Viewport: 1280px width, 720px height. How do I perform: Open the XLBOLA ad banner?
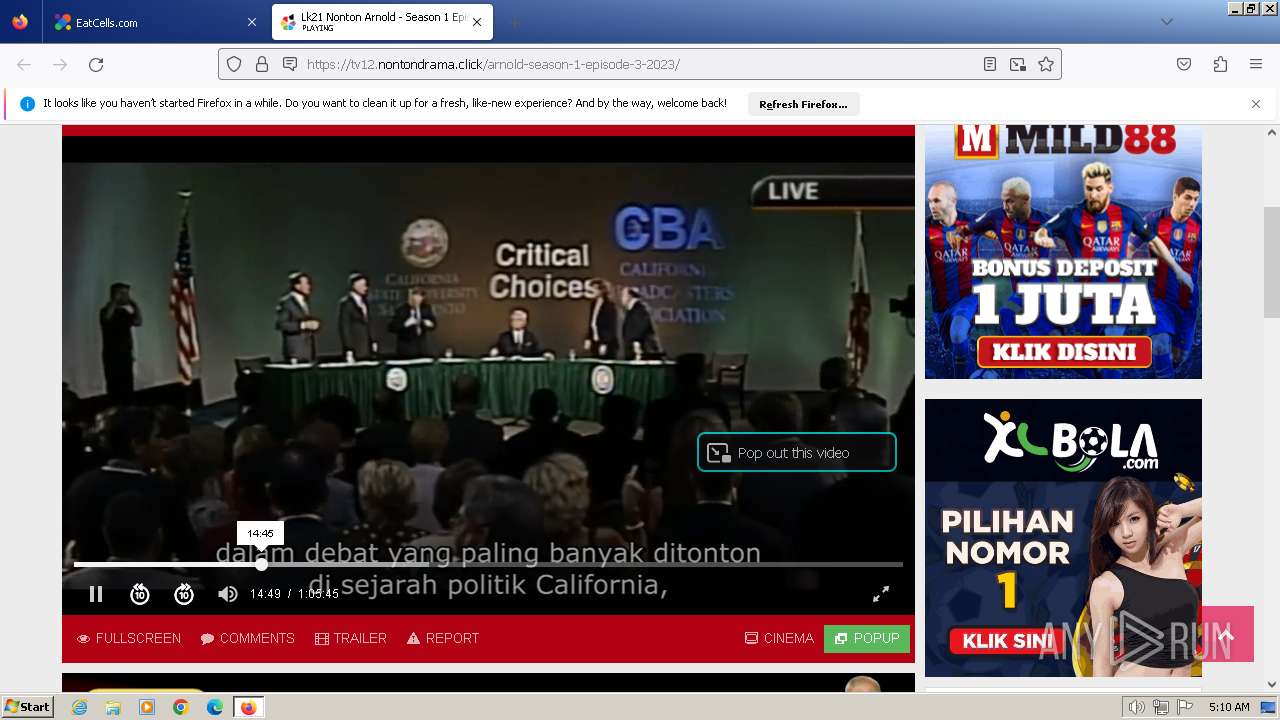(x=1063, y=538)
